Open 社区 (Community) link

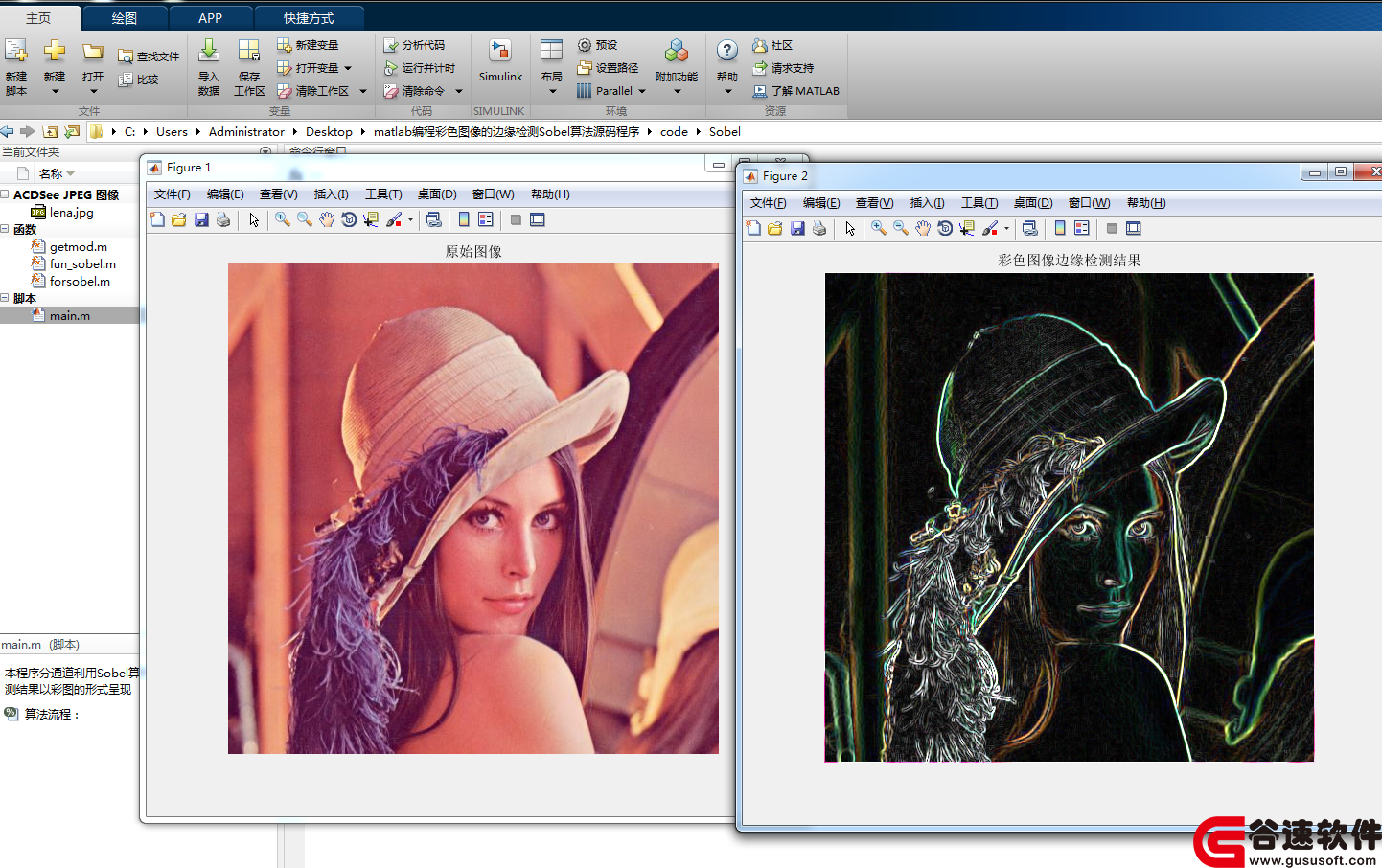coord(772,45)
